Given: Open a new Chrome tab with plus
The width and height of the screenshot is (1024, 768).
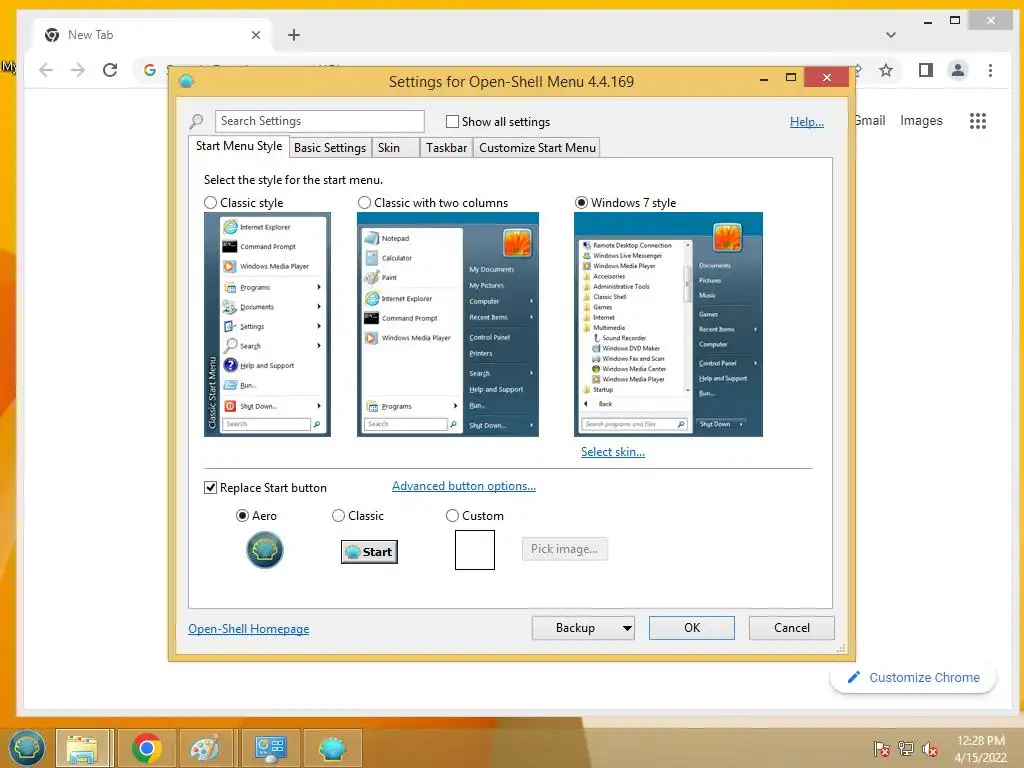Looking at the screenshot, I should click(294, 35).
